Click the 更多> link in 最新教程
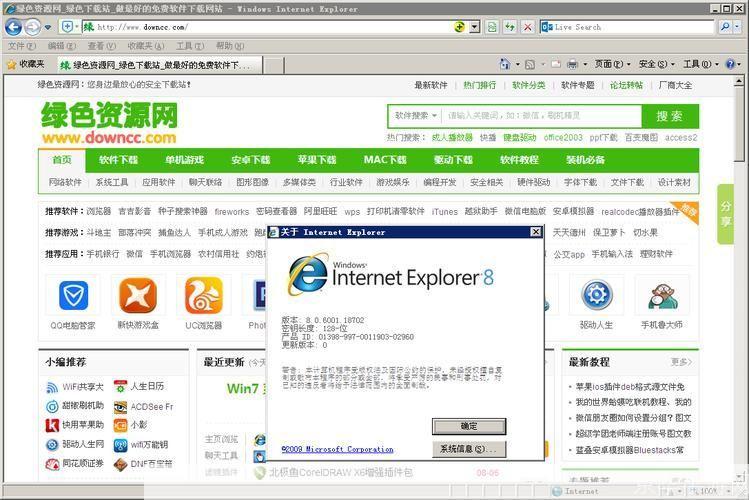749x500 pixels. click(x=681, y=362)
